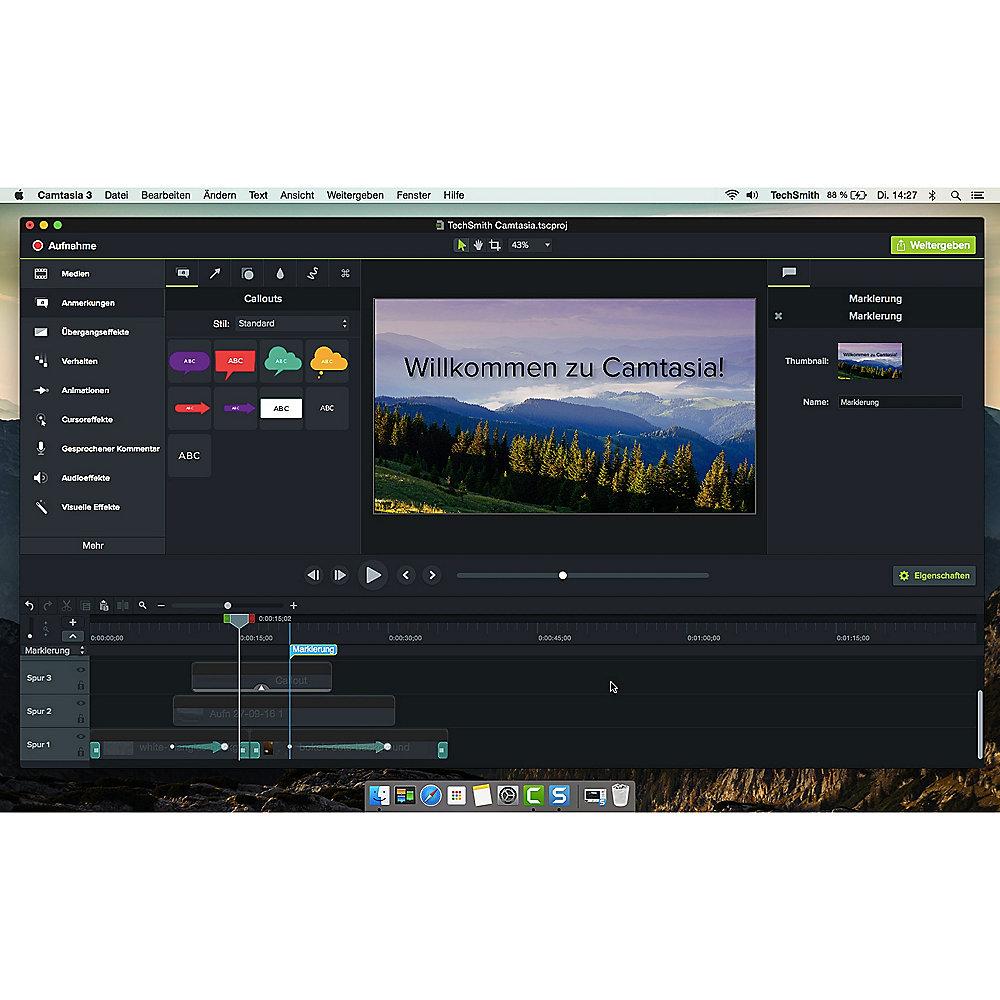The height and width of the screenshot is (1000, 1000).
Task: Select the crop tool in canvas toolbar
Action: 494,245
